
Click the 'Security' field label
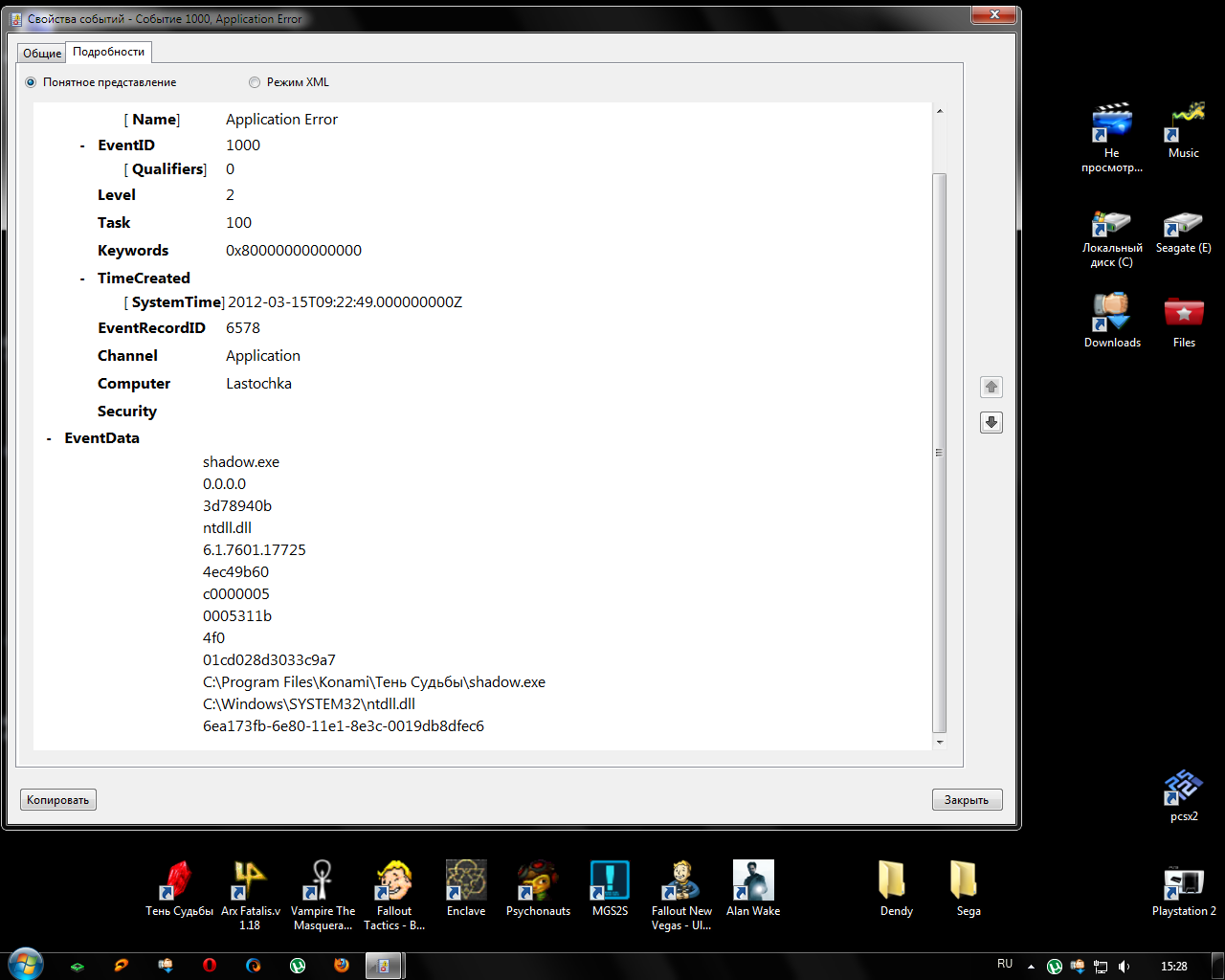pos(127,412)
